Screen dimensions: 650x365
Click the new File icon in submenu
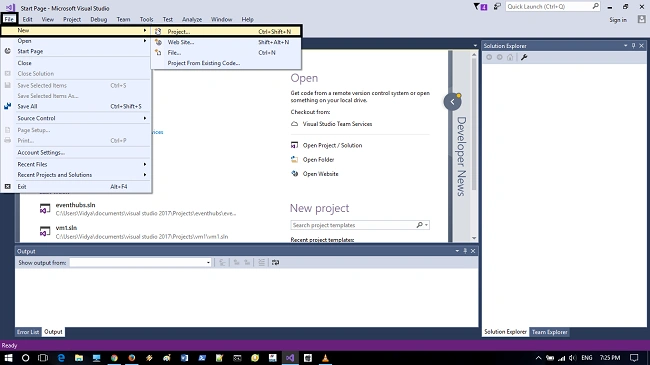pos(158,53)
